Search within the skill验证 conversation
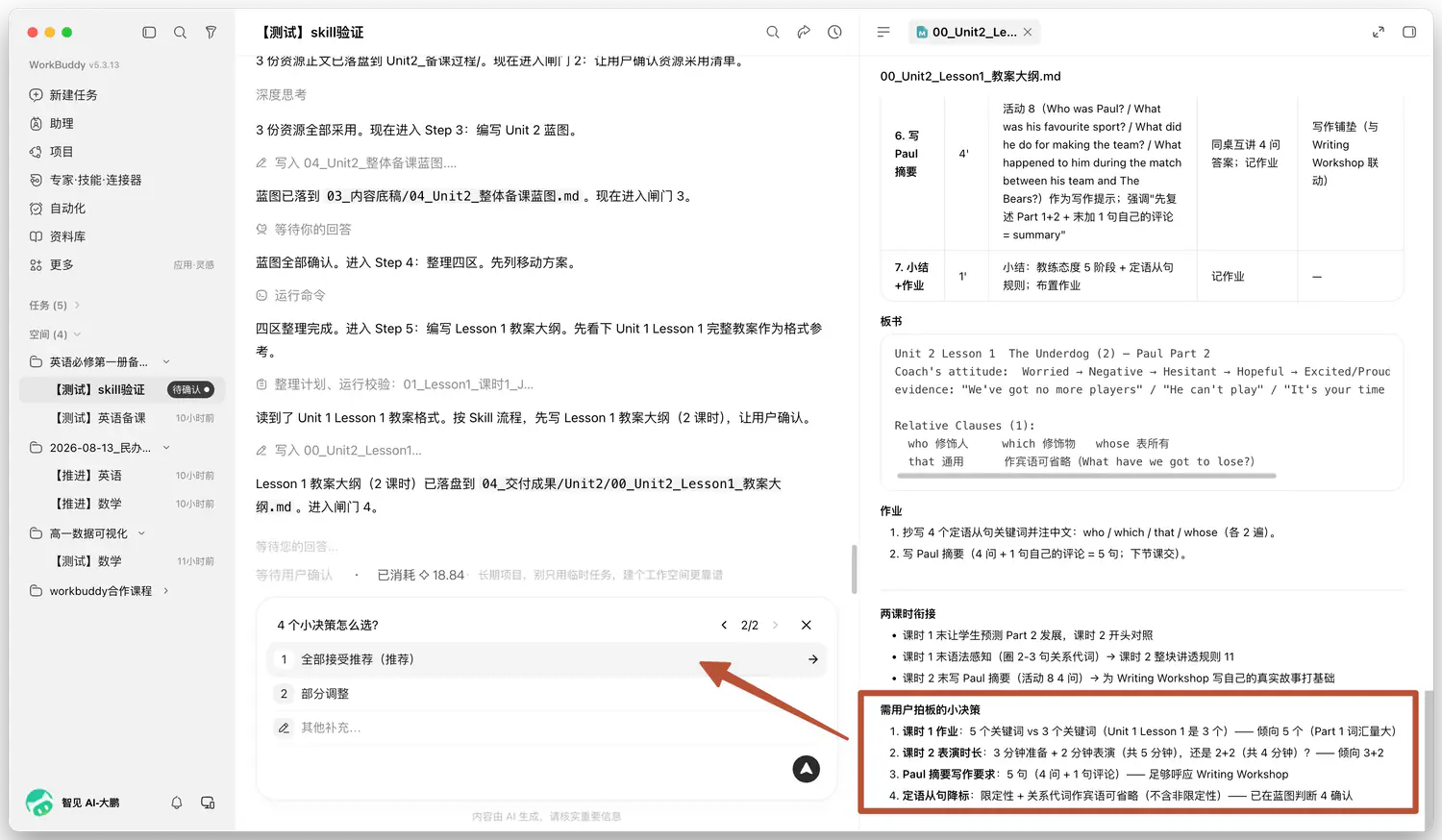This screenshot has width=1442, height=840. click(x=773, y=32)
